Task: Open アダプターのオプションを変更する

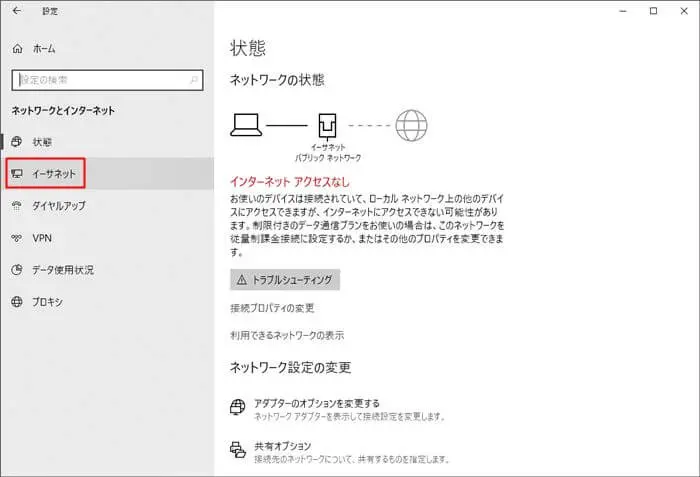Action: [317, 402]
